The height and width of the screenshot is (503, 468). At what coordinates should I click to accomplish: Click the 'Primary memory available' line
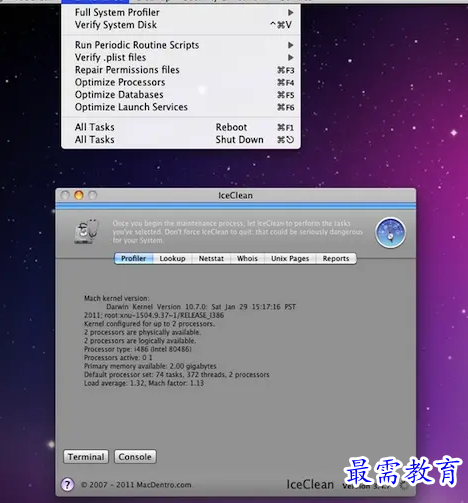pyautogui.click(x=150, y=366)
